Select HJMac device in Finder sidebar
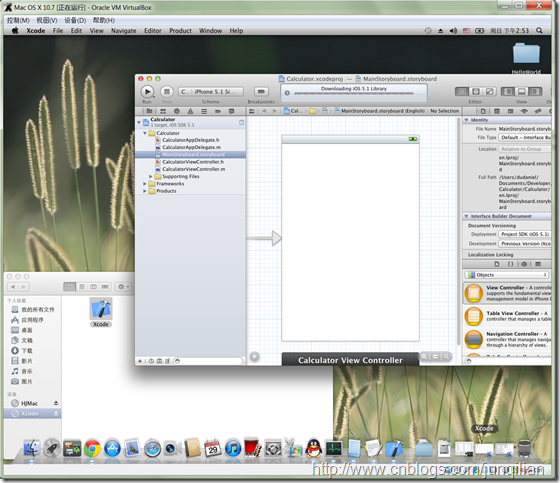This screenshot has height=483, width=560. point(29,403)
